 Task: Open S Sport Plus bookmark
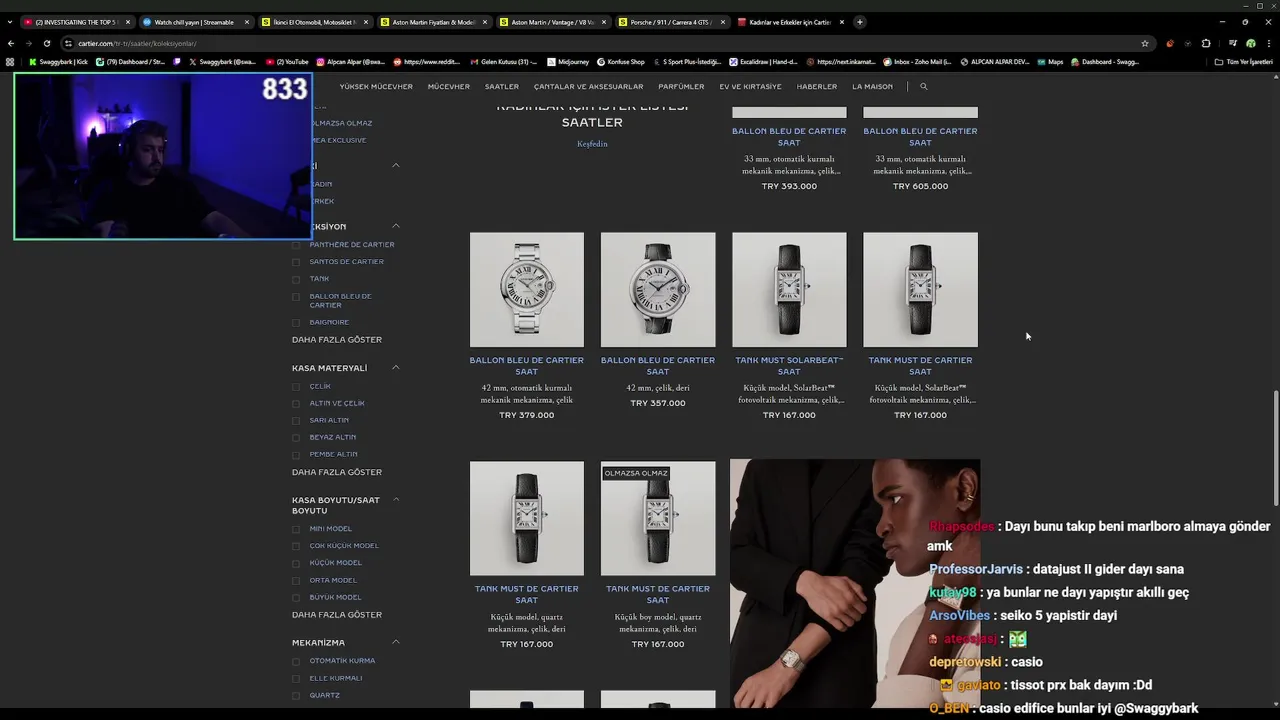coord(688,62)
